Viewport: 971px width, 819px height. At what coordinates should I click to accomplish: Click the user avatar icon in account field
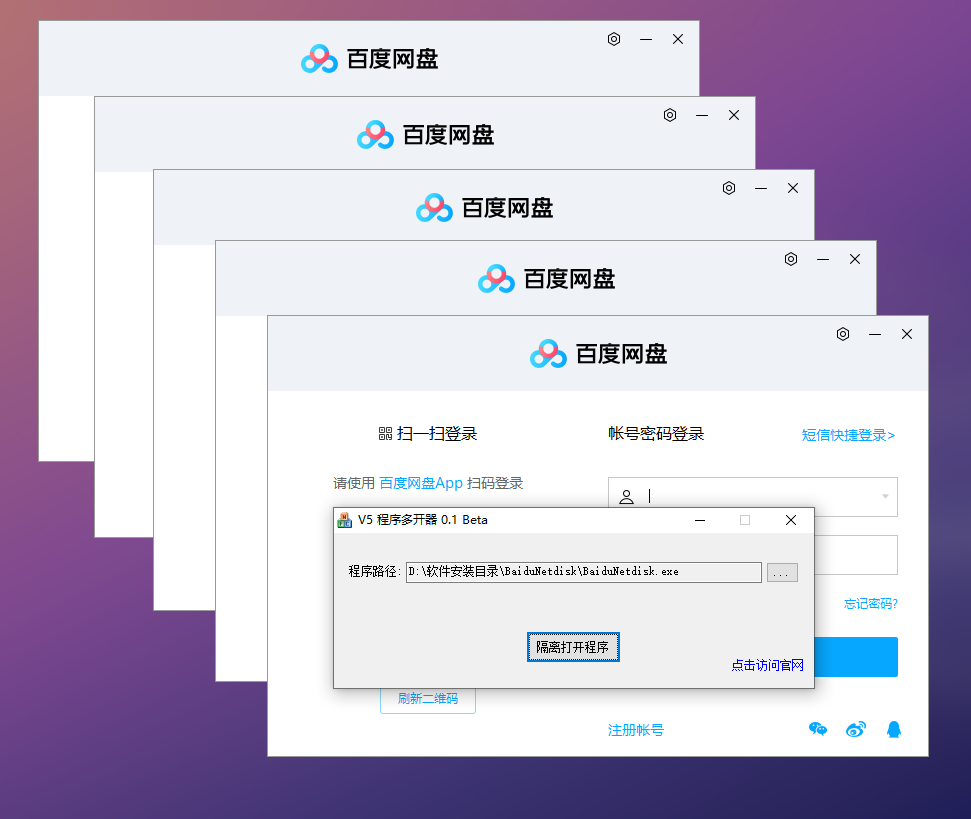[x=627, y=496]
